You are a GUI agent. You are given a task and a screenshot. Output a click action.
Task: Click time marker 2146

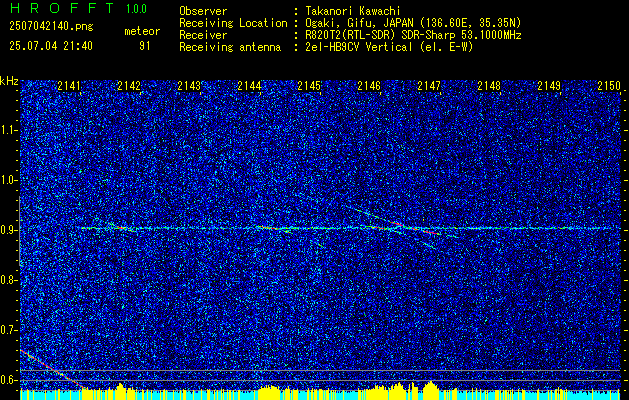[x=369, y=86]
